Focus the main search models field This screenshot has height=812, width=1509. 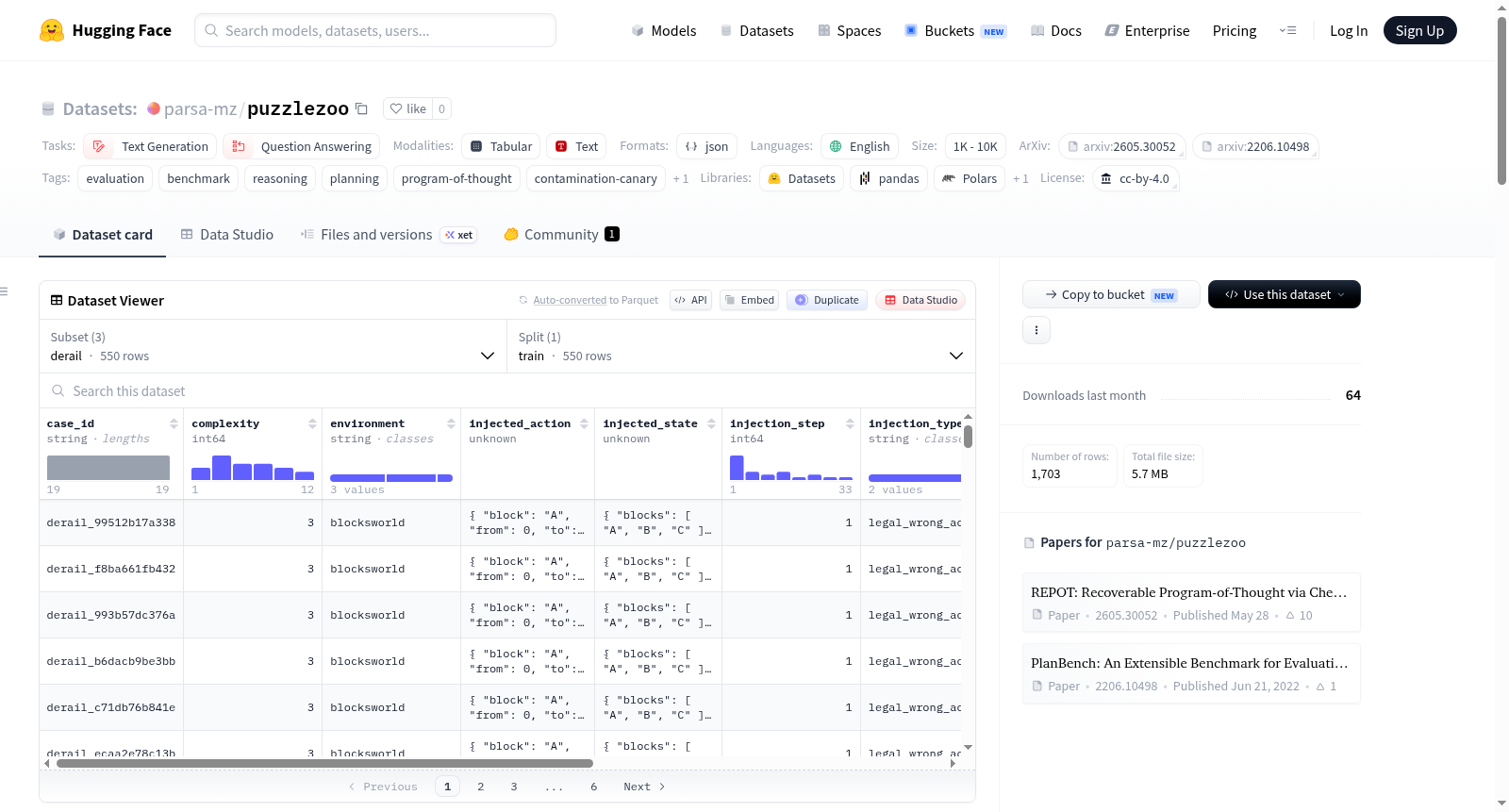pos(375,30)
